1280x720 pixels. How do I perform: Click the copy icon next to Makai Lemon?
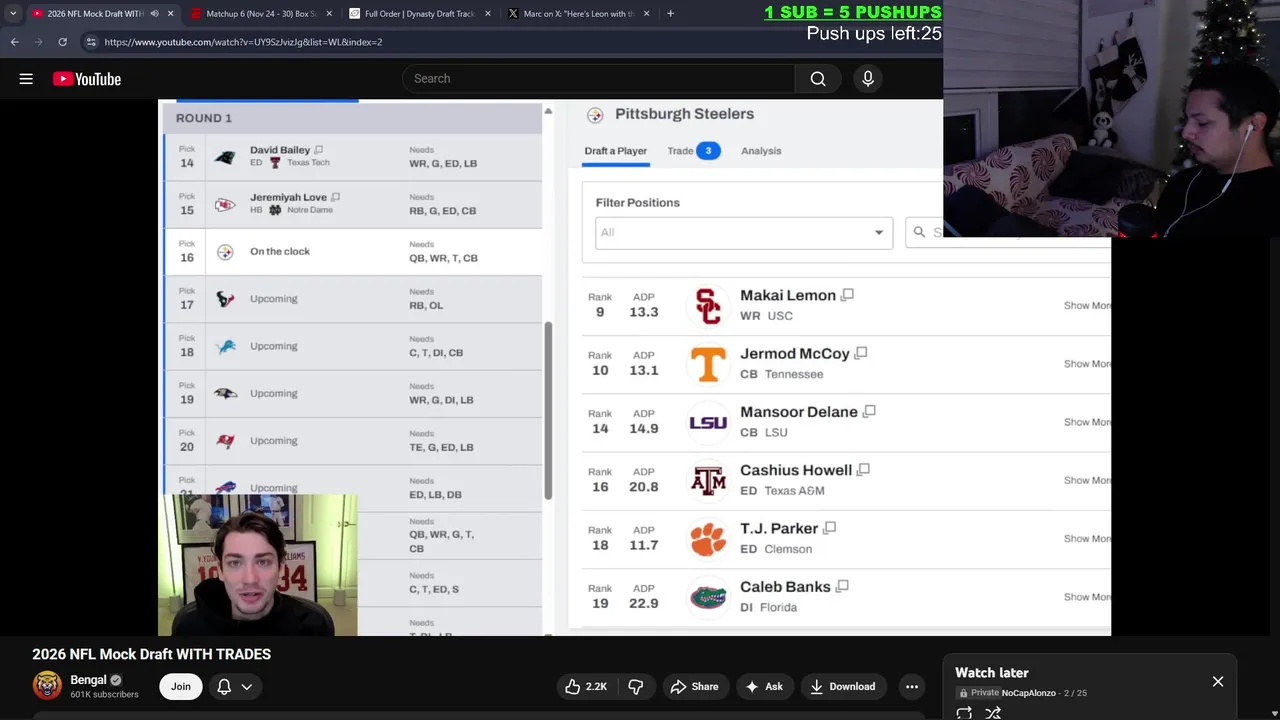(847, 295)
